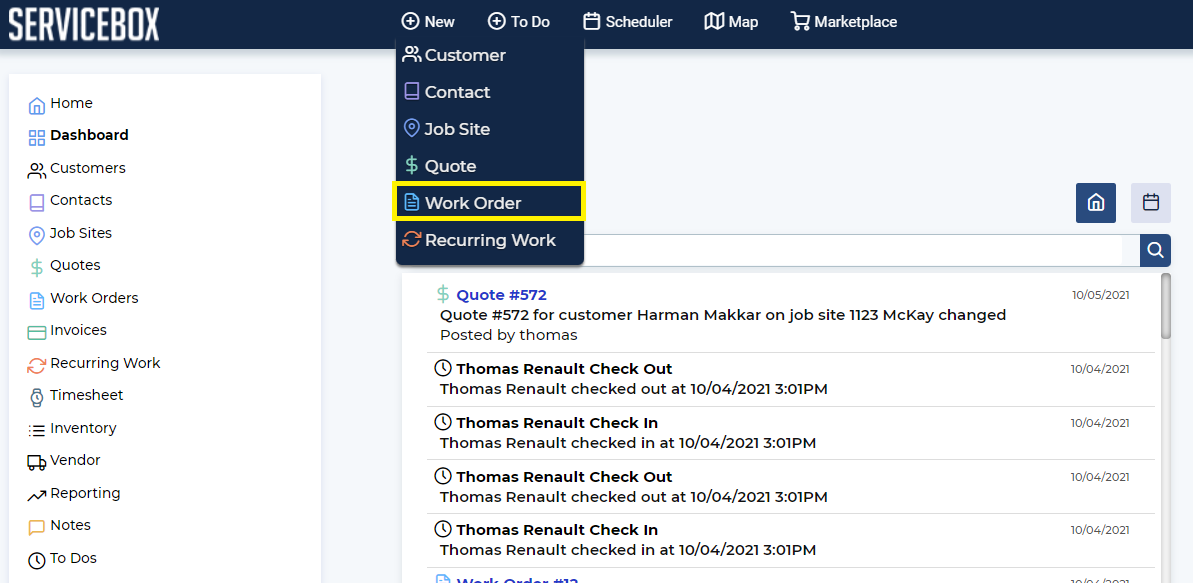Click the Customers people icon in sidebar

(37, 170)
